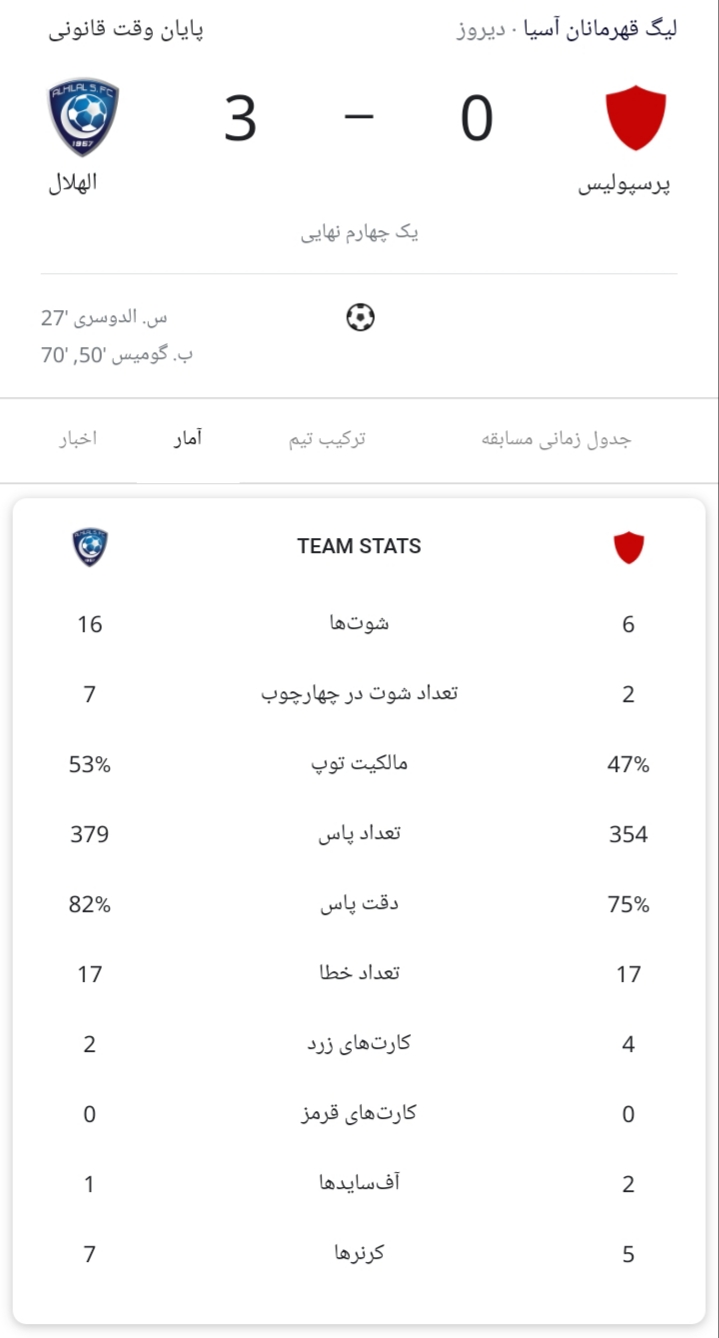
Task: Click the Al Hilal crest beside the score
Action: [x=83, y=117]
